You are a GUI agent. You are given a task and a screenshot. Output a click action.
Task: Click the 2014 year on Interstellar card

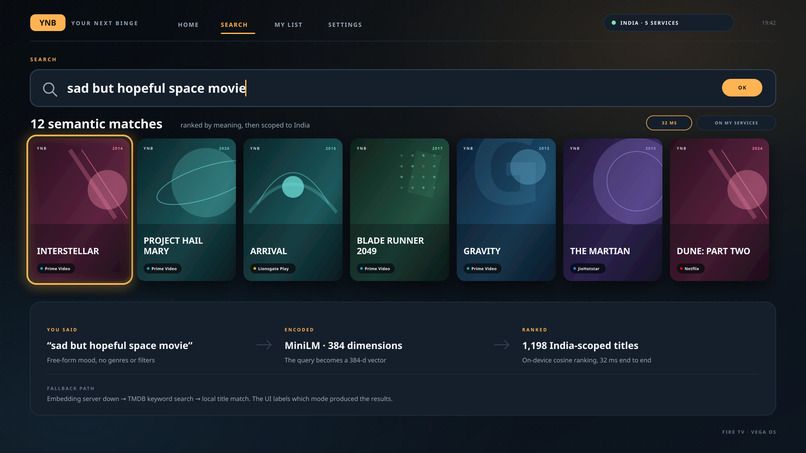click(x=118, y=148)
